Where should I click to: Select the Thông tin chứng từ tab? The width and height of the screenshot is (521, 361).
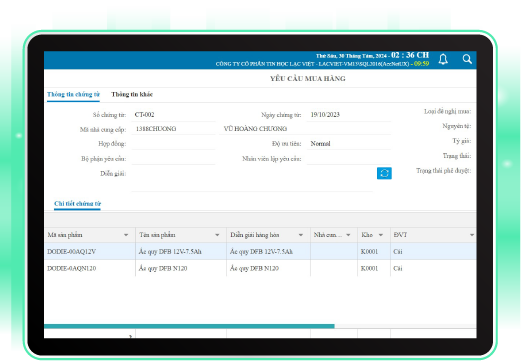73,94
